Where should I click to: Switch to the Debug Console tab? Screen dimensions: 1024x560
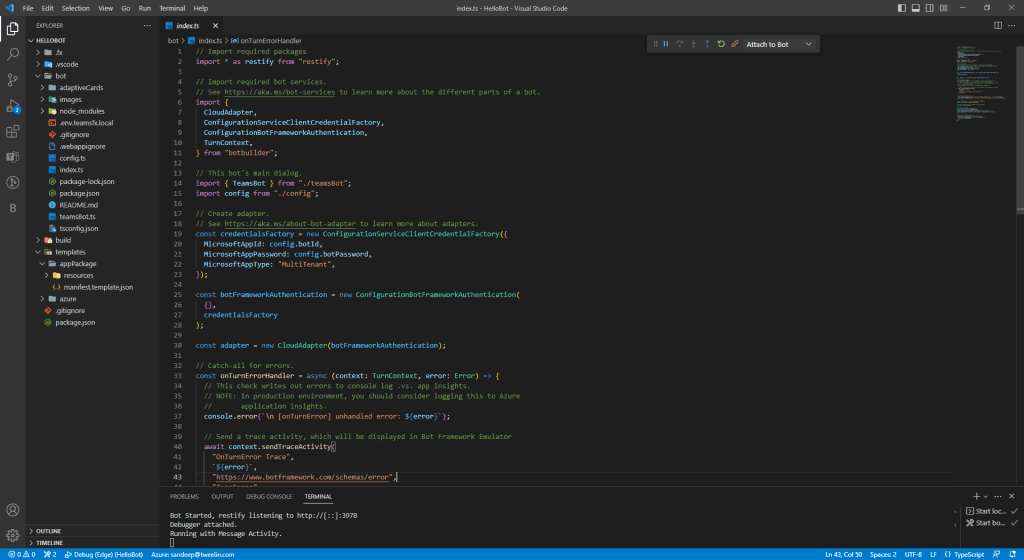click(269, 497)
